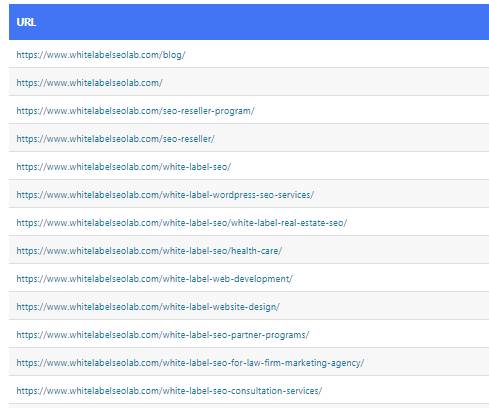
Task: Select the health-care row empty area
Action: pos(385,250)
